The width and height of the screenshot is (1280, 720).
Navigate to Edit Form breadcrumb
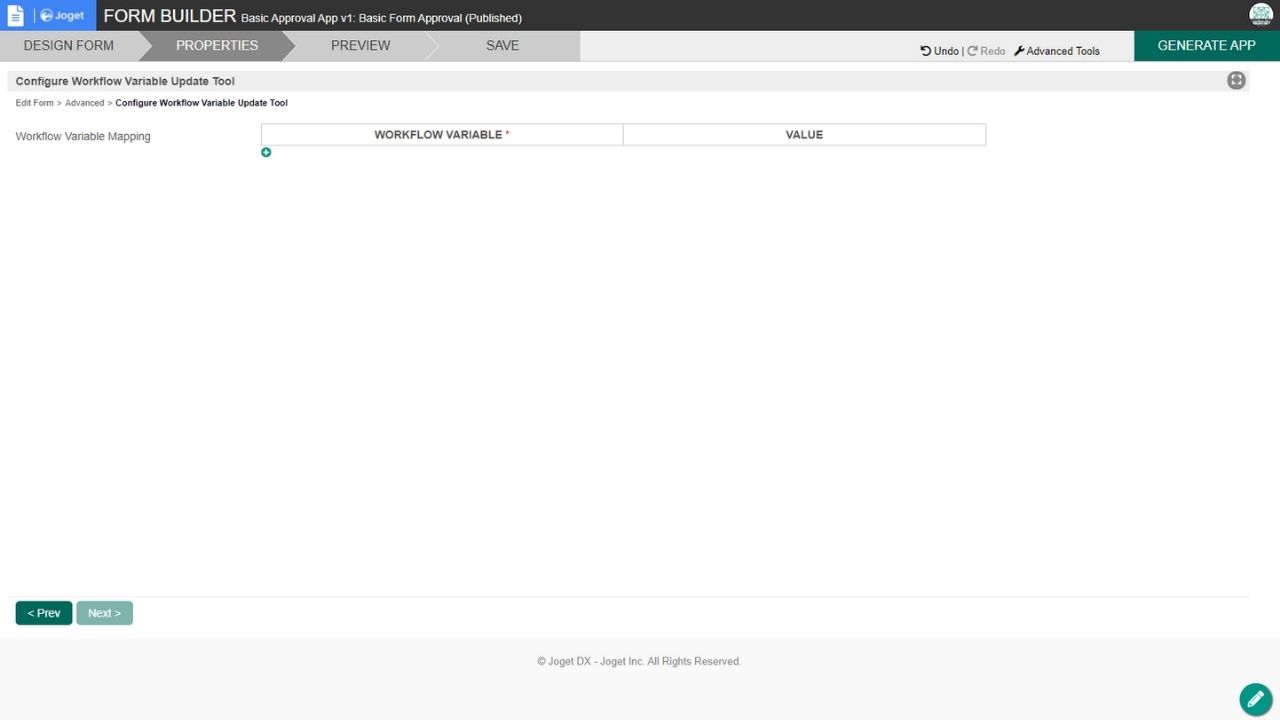point(35,103)
